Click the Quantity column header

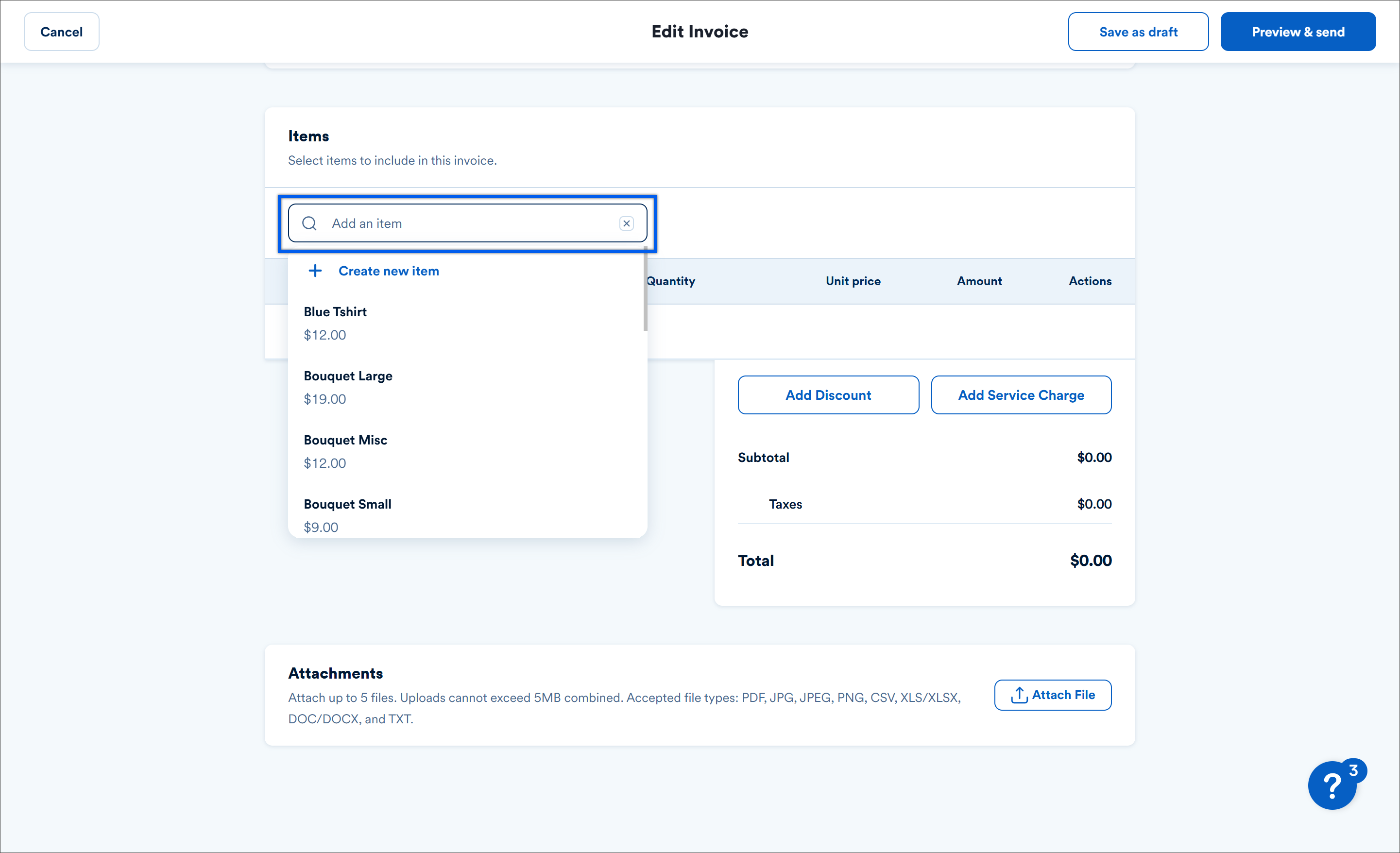[x=671, y=281]
